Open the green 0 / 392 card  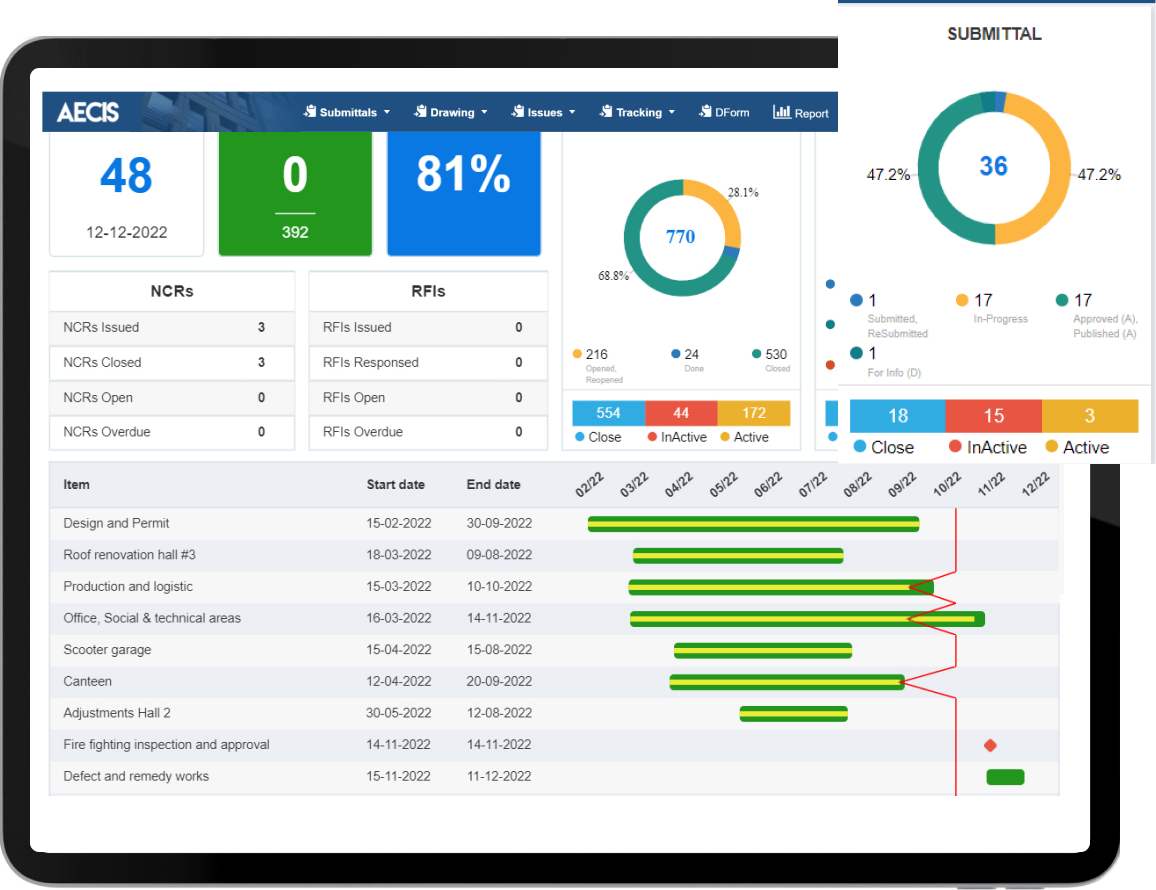[x=295, y=194]
